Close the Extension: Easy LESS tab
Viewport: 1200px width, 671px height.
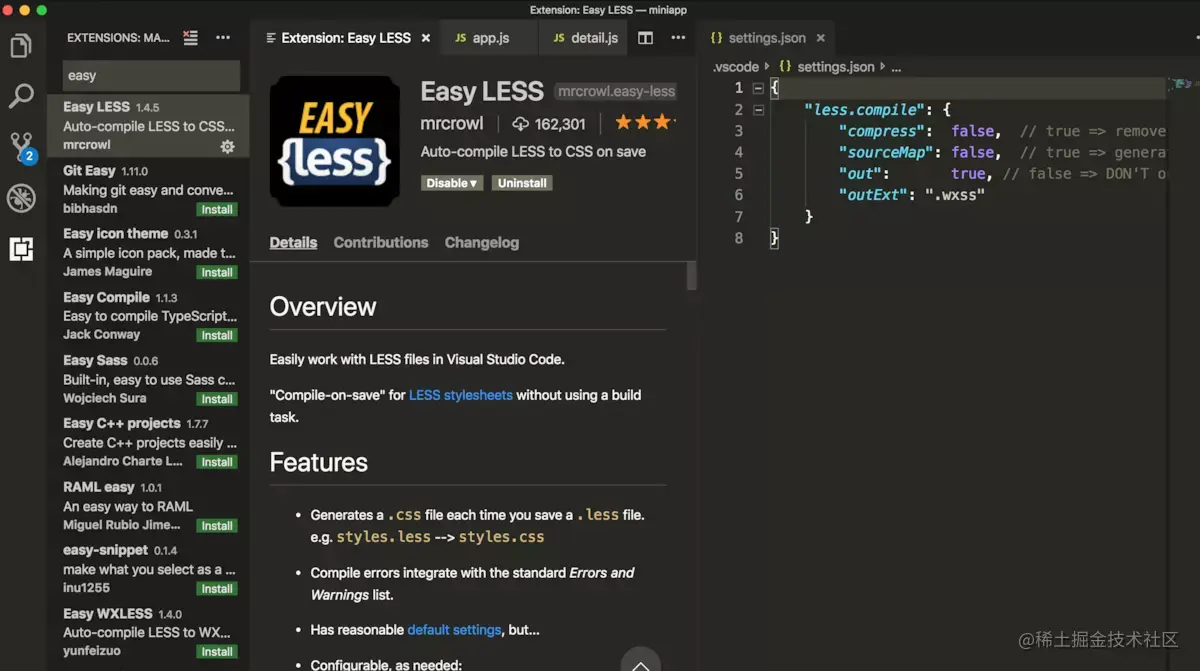pyautogui.click(x=426, y=38)
